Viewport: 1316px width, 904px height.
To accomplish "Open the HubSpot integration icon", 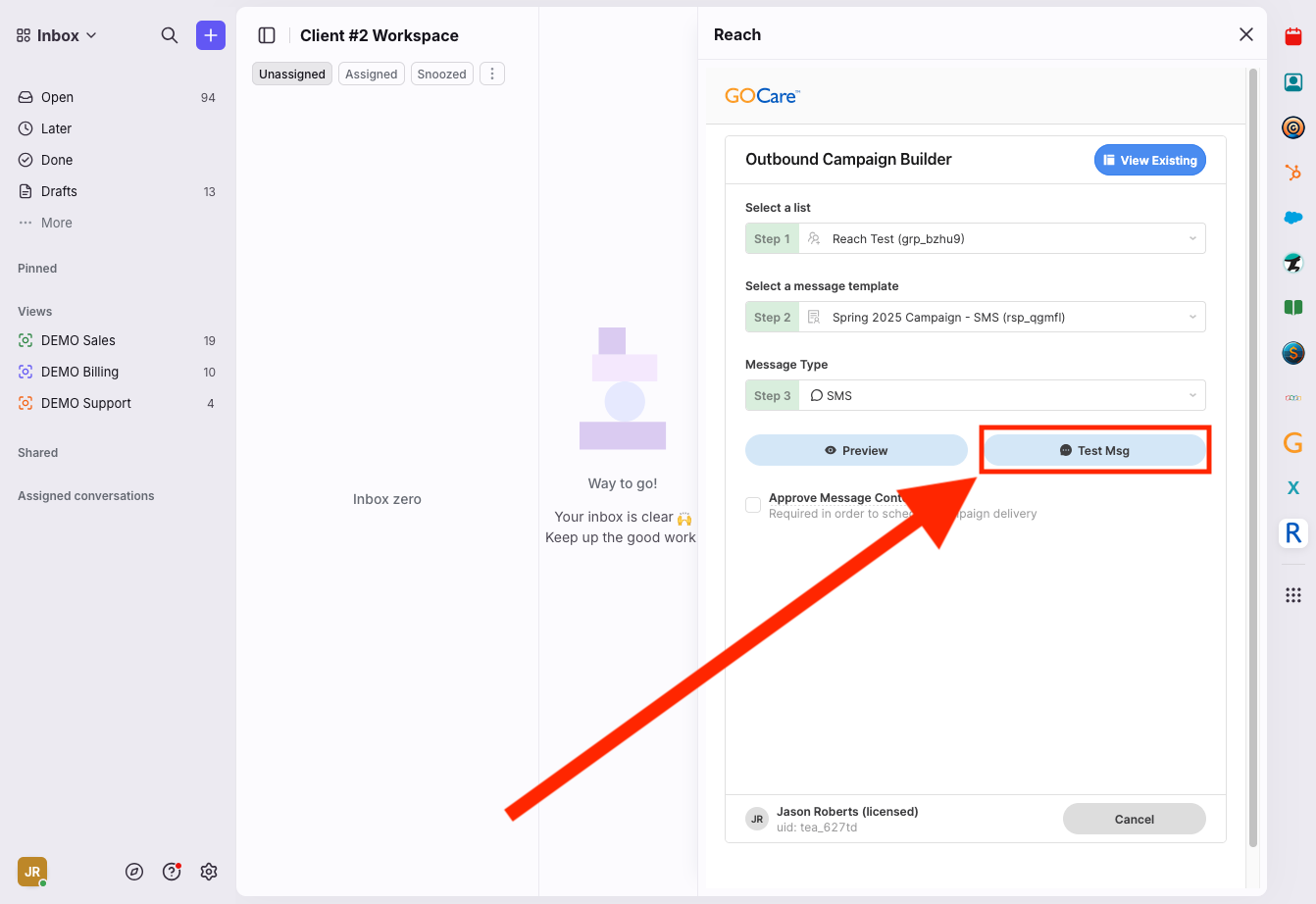I will click(x=1293, y=173).
